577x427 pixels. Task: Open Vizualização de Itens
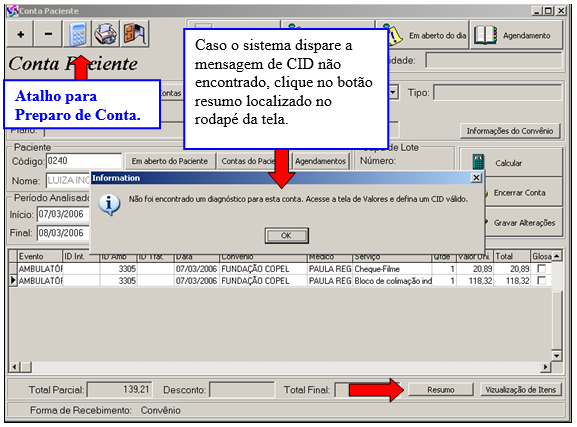click(520, 389)
